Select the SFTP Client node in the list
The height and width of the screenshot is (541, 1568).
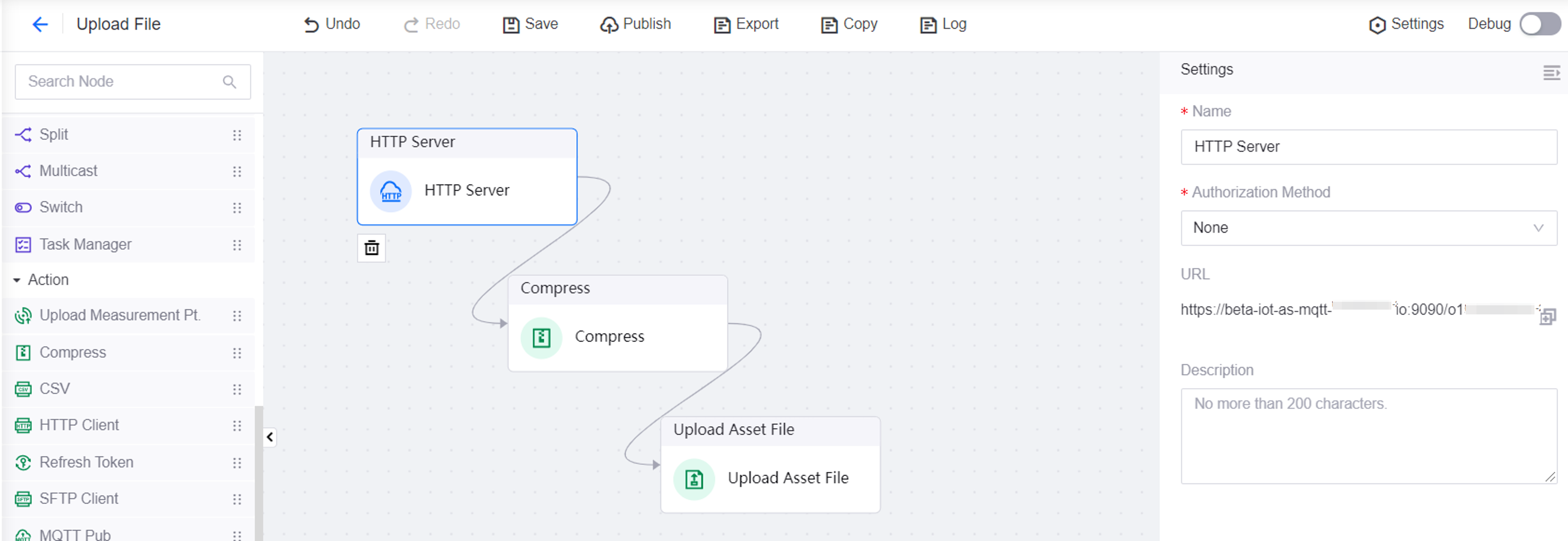point(79,498)
